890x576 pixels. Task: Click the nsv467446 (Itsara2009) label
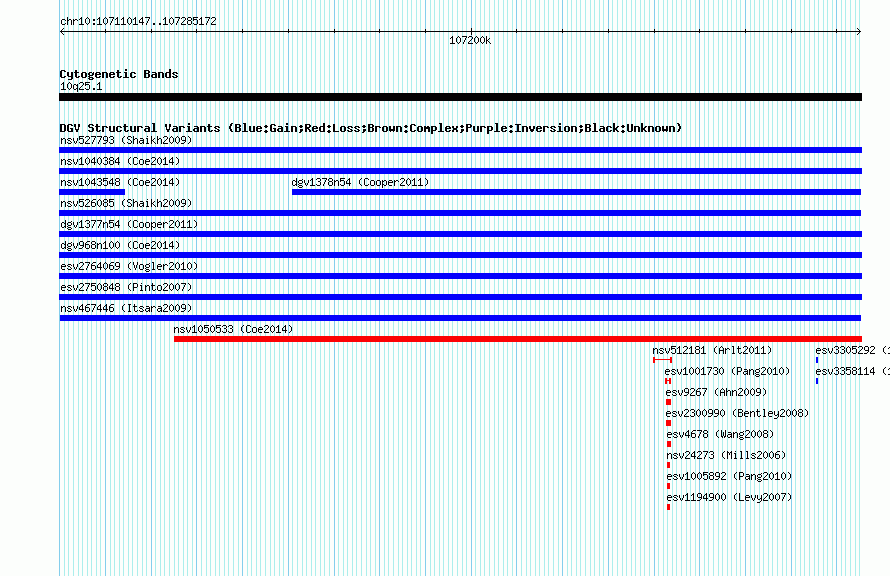(126, 308)
